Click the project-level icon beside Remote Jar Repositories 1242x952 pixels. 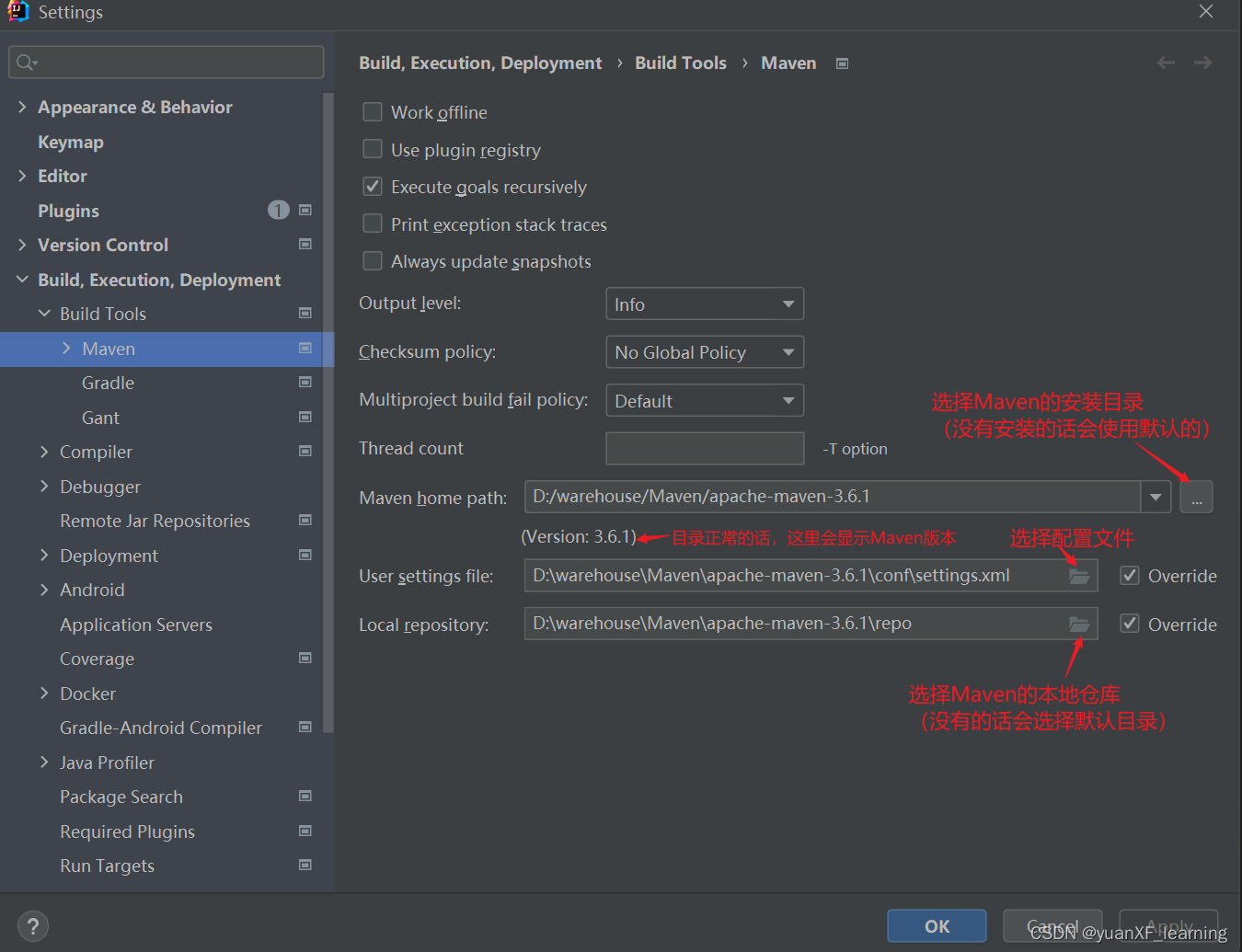coord(305,520)
